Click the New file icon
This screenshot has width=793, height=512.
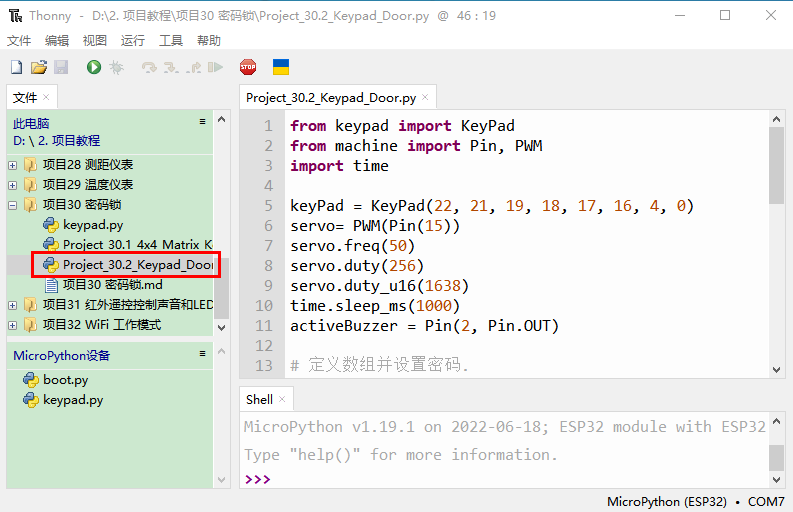pyautogui.click(x=16, y=67)
